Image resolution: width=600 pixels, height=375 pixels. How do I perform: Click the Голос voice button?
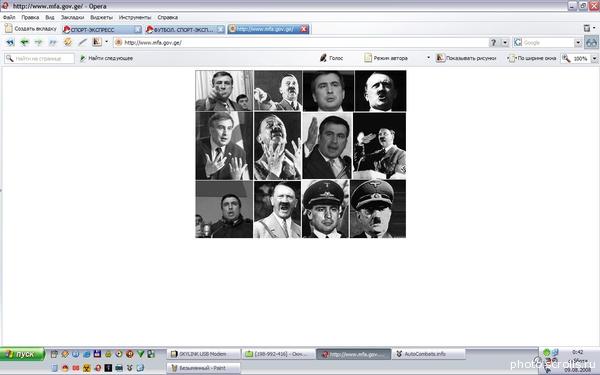331,58
